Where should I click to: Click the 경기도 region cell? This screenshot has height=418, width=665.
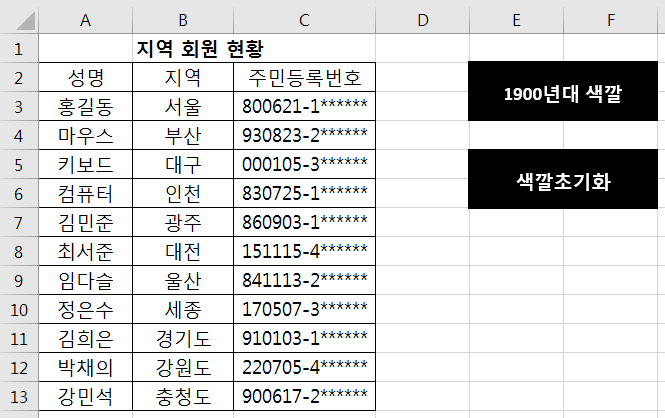click(183, 338)
